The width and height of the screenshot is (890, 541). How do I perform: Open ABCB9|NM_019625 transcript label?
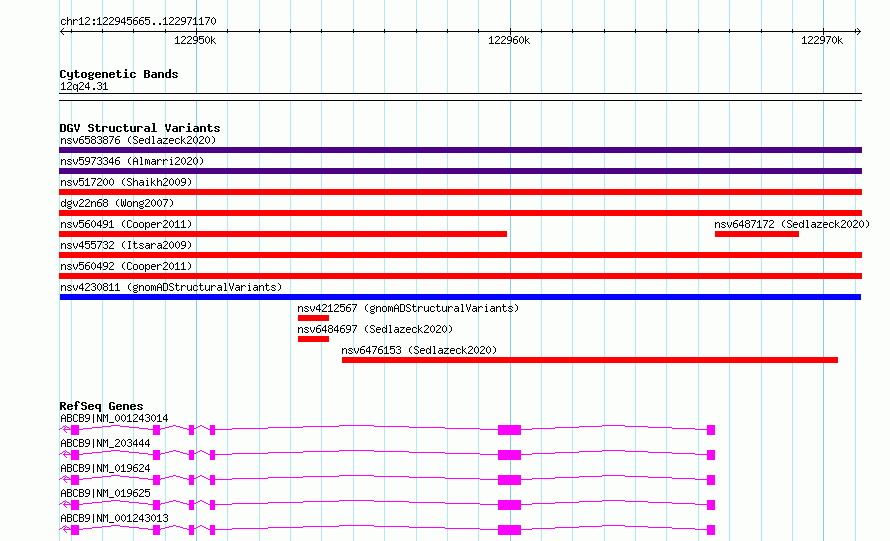point(105,493)
